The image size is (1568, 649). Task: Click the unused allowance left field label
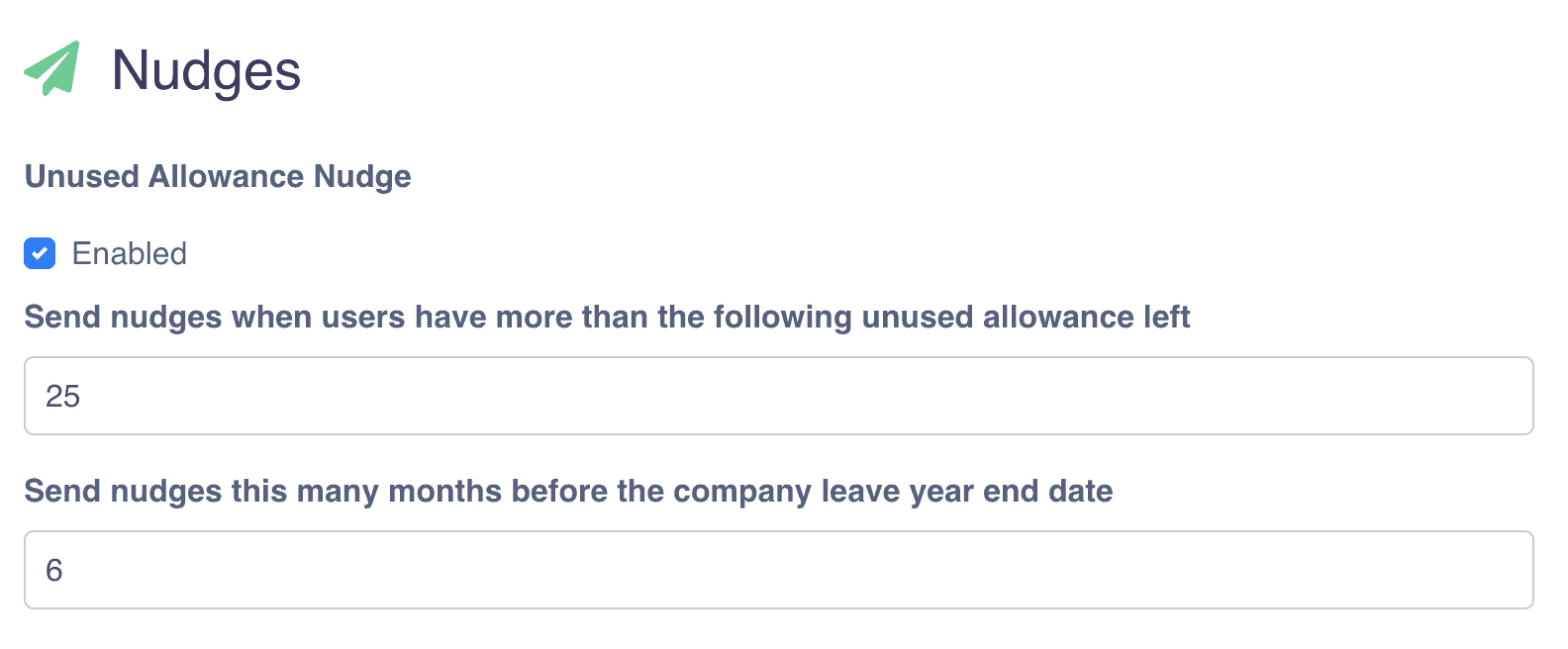tap(606, 317)
